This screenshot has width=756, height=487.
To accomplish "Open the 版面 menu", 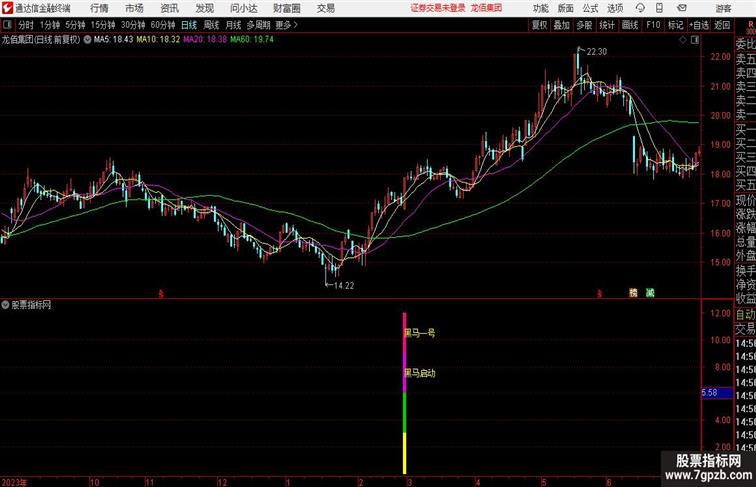I will [566, 8].
